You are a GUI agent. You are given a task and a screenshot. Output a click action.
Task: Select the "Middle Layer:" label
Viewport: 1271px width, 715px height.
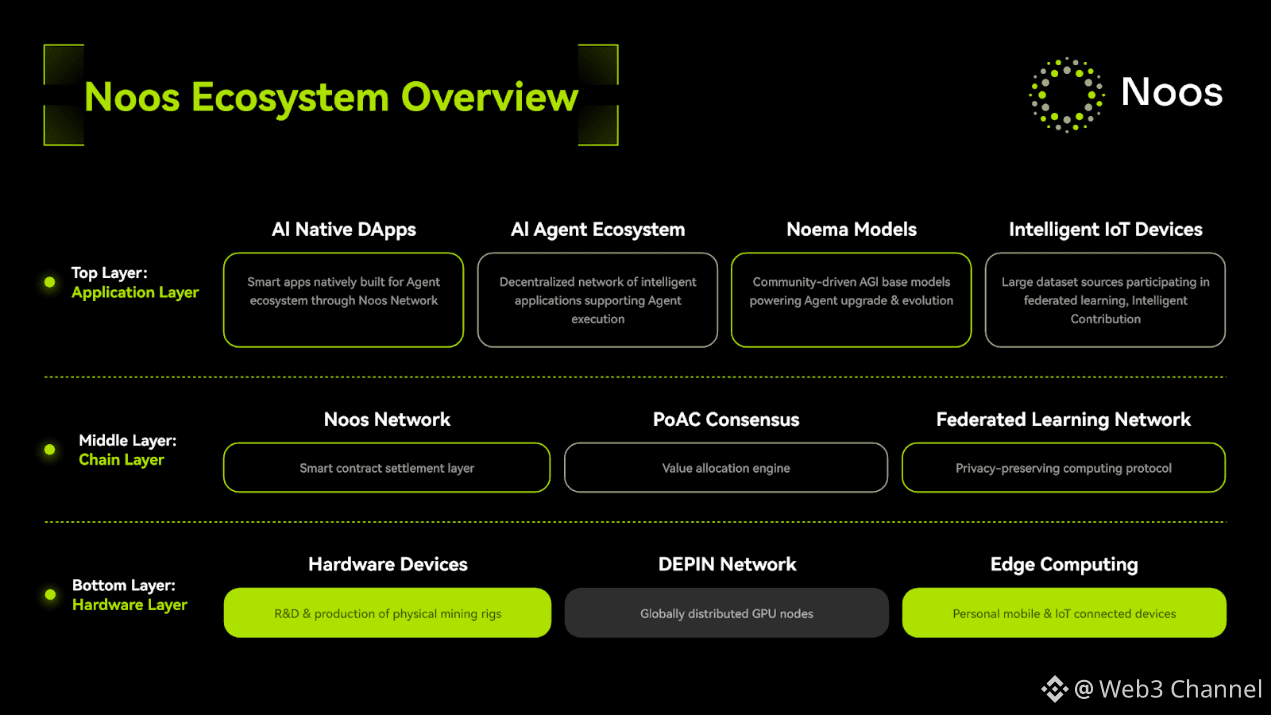[127, 440]
